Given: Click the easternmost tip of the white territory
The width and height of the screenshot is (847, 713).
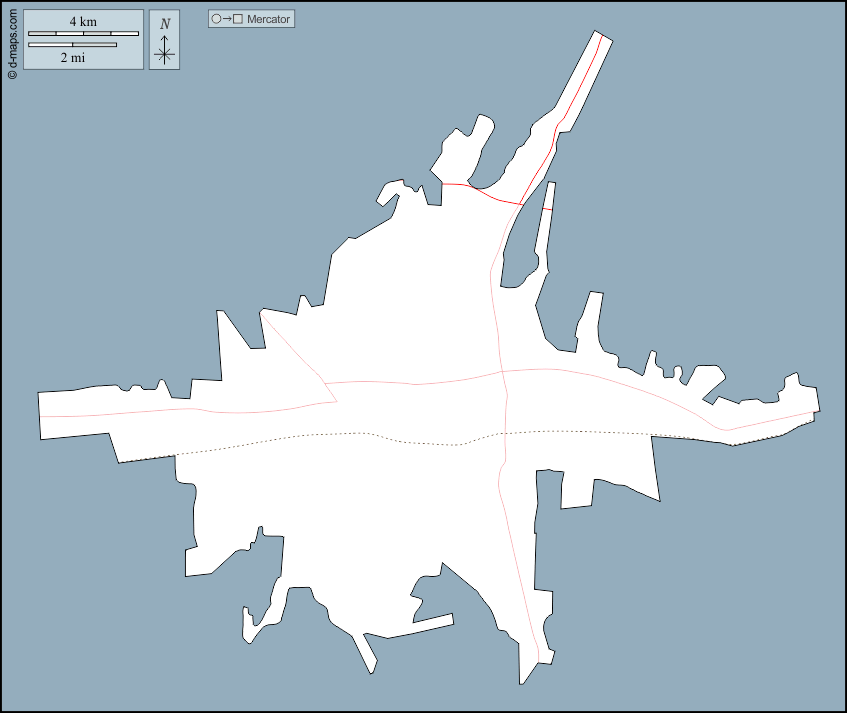Looking at the screenshot, I should coord(817,408).
